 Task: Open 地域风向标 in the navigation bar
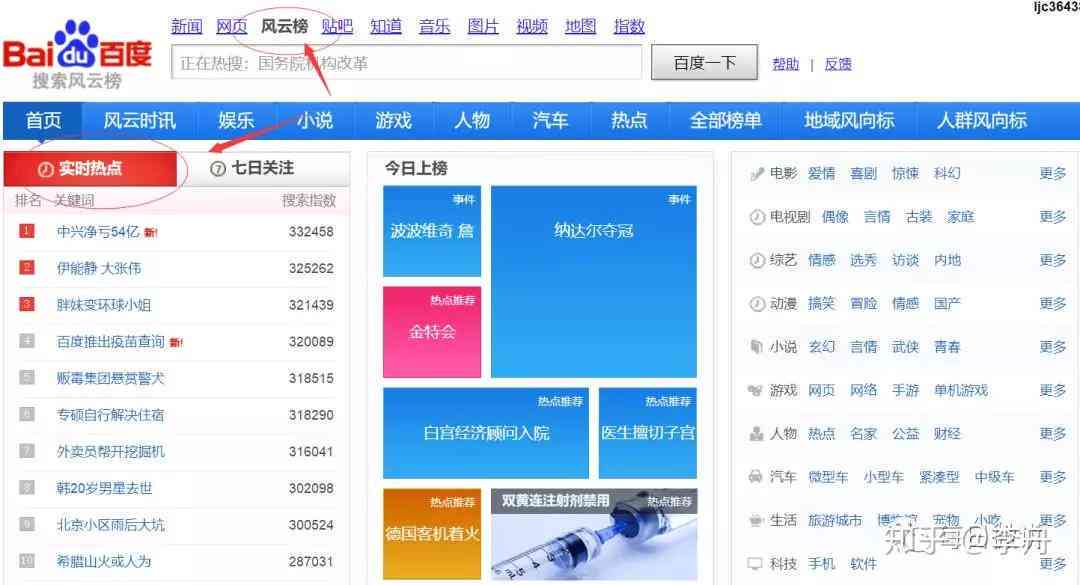point(849,121)
